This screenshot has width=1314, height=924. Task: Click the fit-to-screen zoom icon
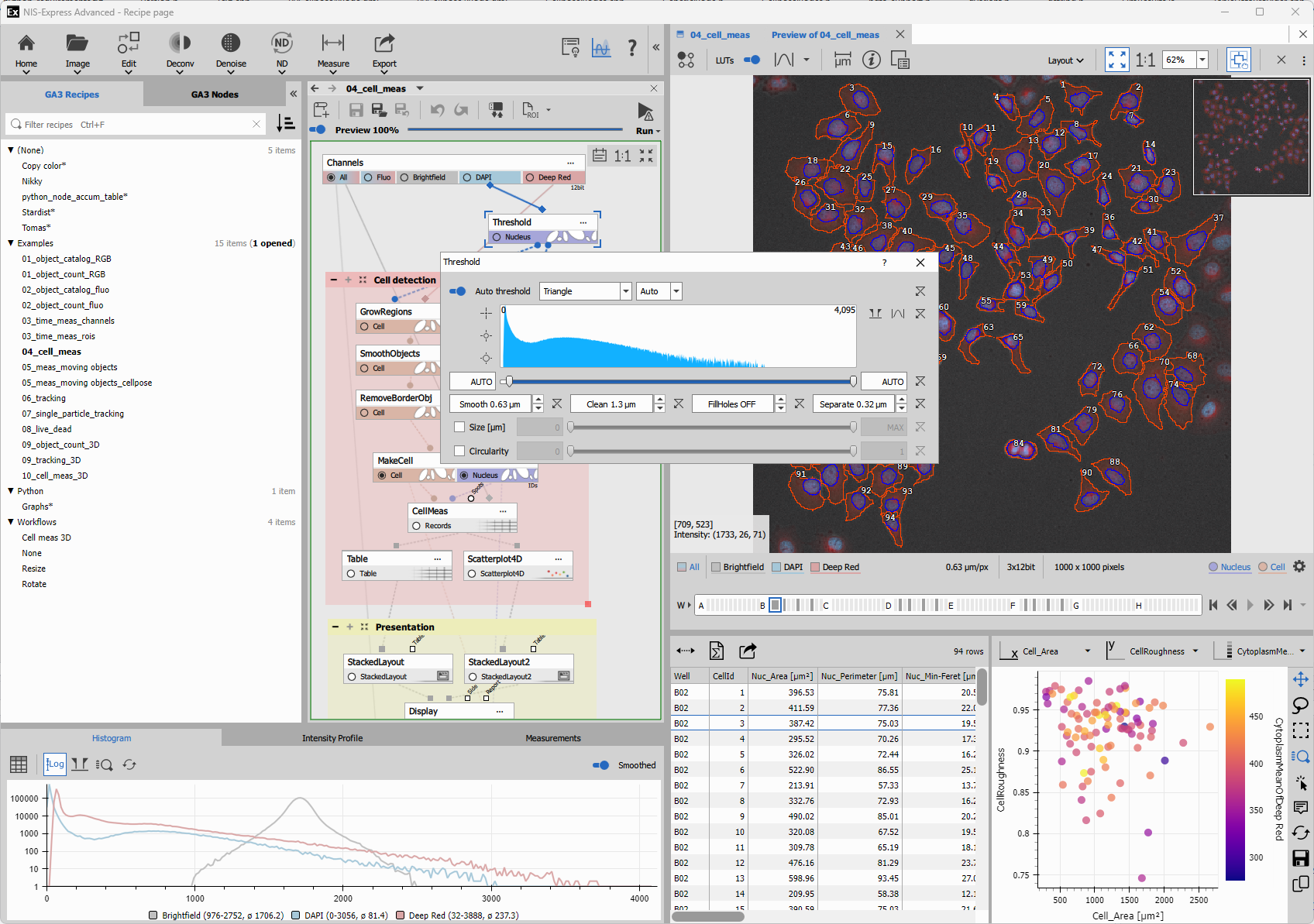click(x=1116, y=60)
